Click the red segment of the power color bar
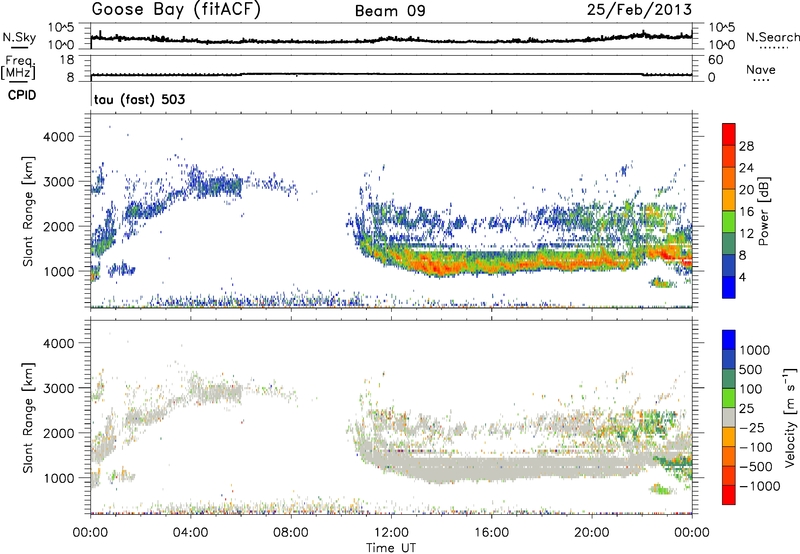 coord(729,134)
